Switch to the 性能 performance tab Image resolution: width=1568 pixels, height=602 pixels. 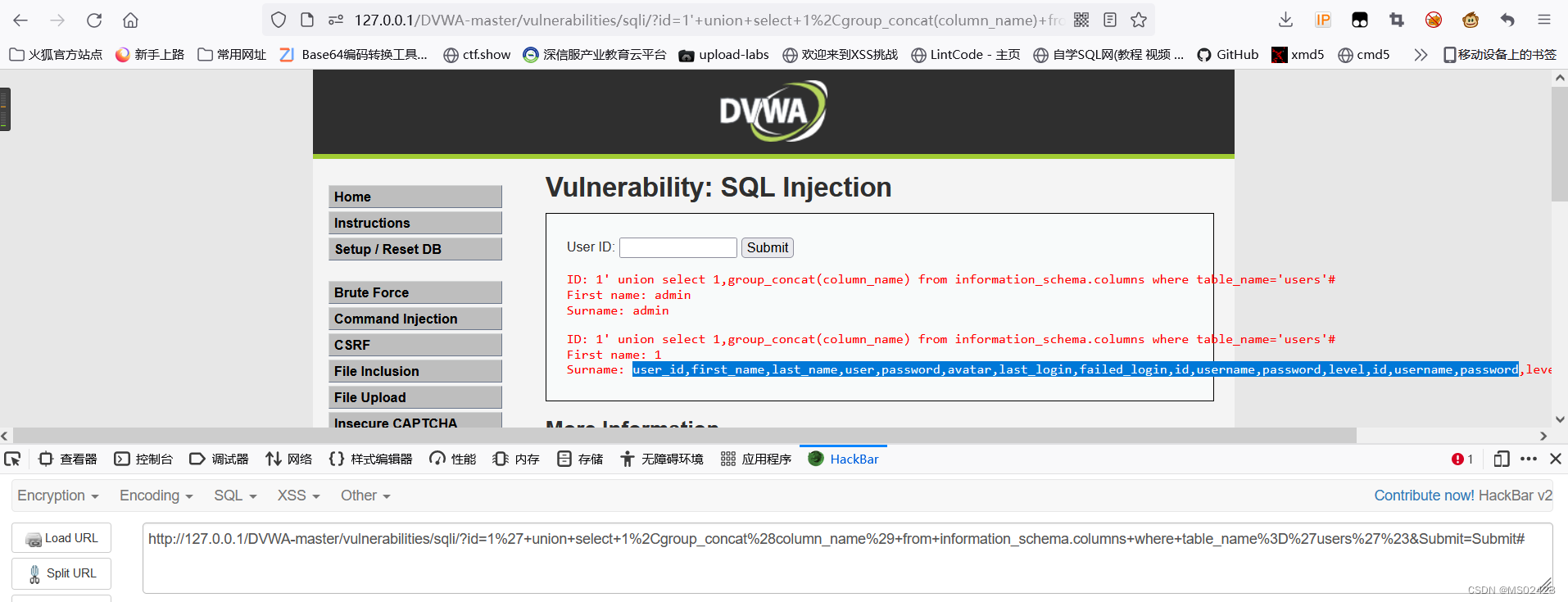pos(452,459)
